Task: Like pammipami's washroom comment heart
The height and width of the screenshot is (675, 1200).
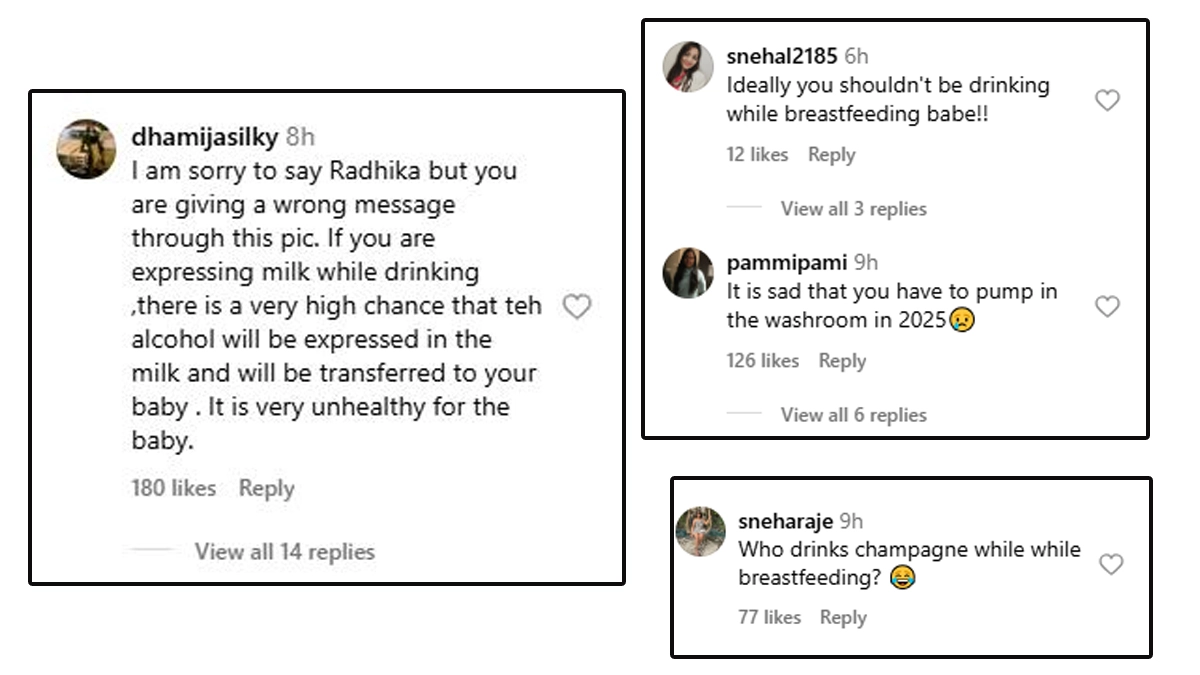Action: [x=1107, y=306]
